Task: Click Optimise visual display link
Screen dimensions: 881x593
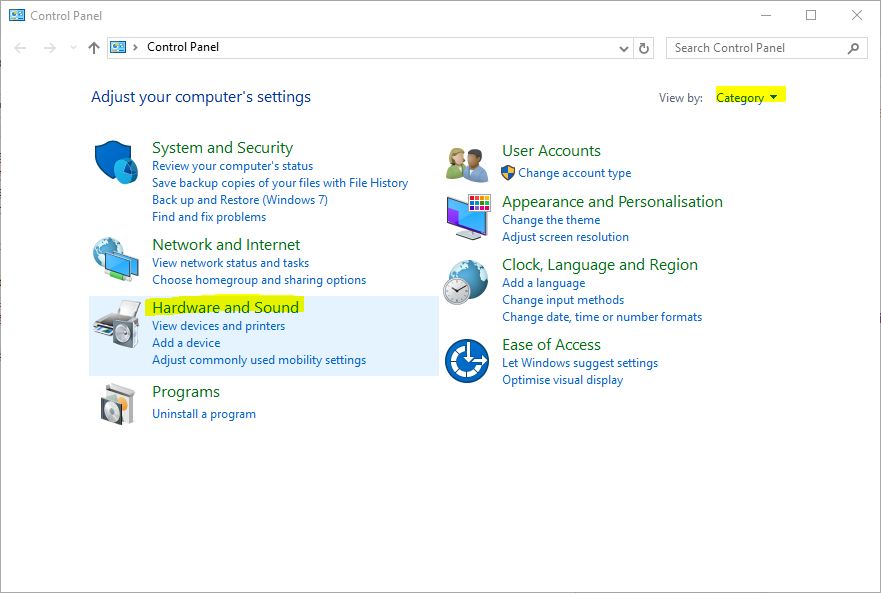Action: click(562, 379)
